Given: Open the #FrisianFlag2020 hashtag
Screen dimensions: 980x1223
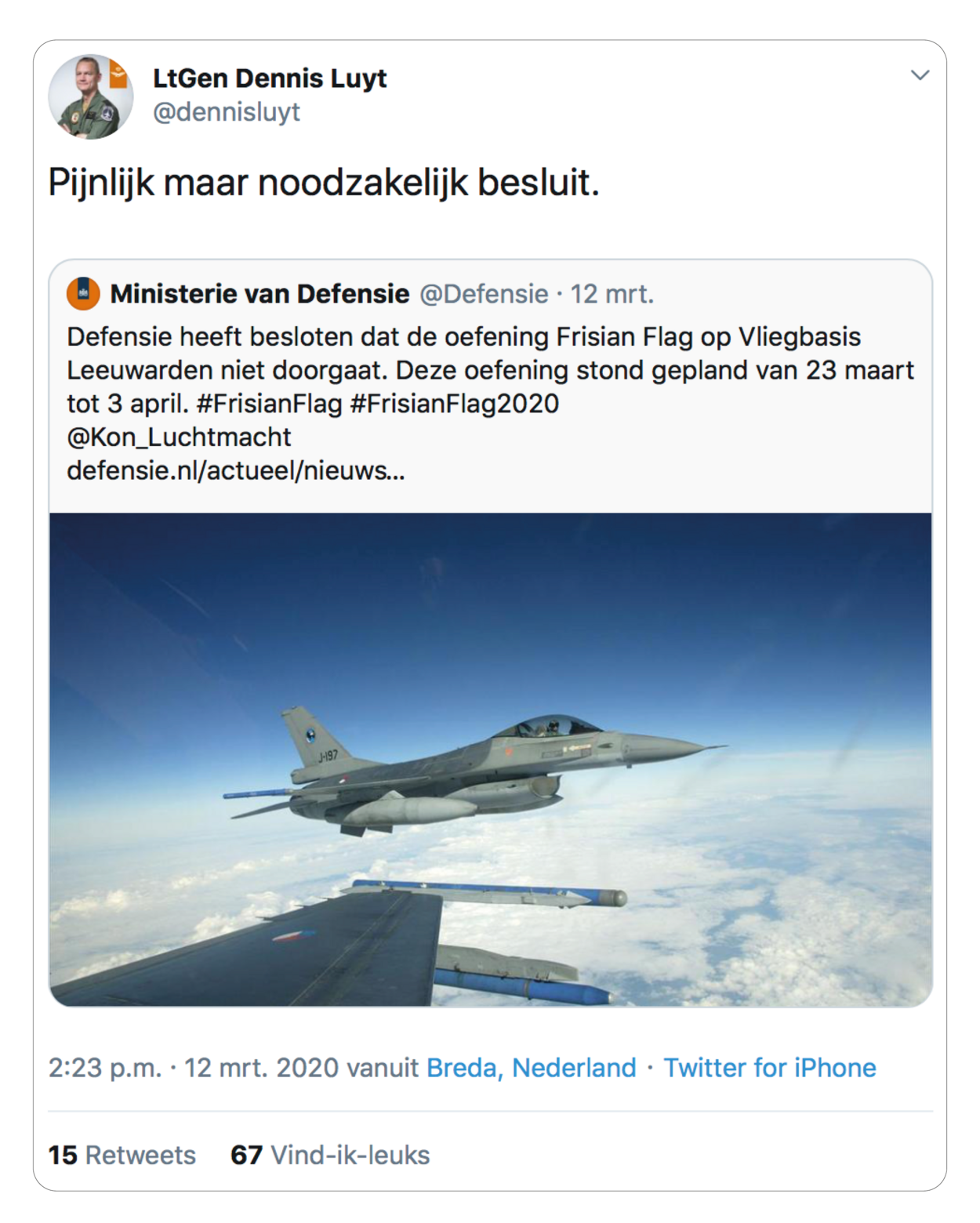Looking at the screenshot, I should 454,404.
